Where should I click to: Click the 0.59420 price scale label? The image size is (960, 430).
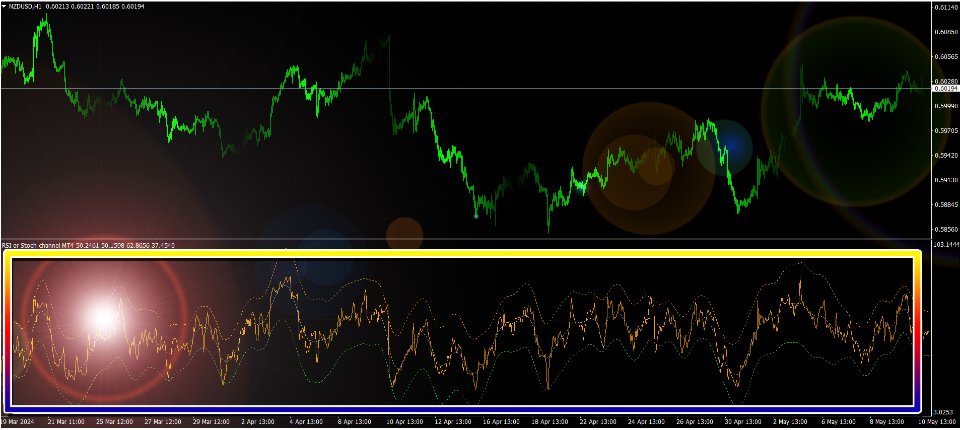tap(945, 156)
